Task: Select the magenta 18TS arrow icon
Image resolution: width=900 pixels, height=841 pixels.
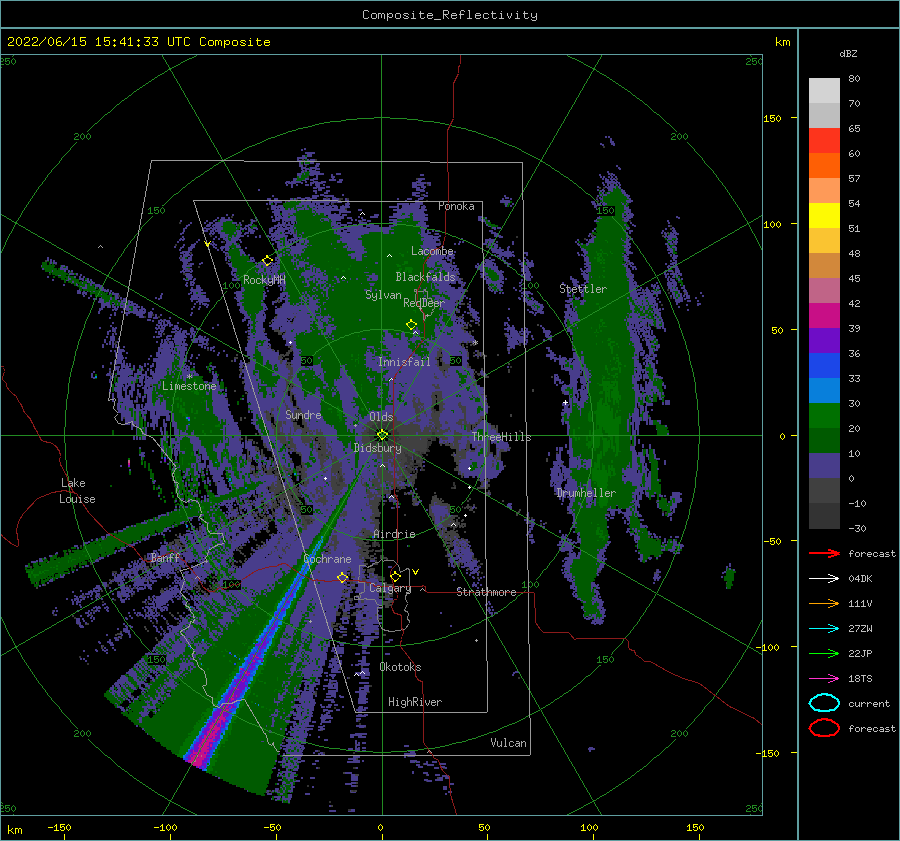Action: (824, 679)
